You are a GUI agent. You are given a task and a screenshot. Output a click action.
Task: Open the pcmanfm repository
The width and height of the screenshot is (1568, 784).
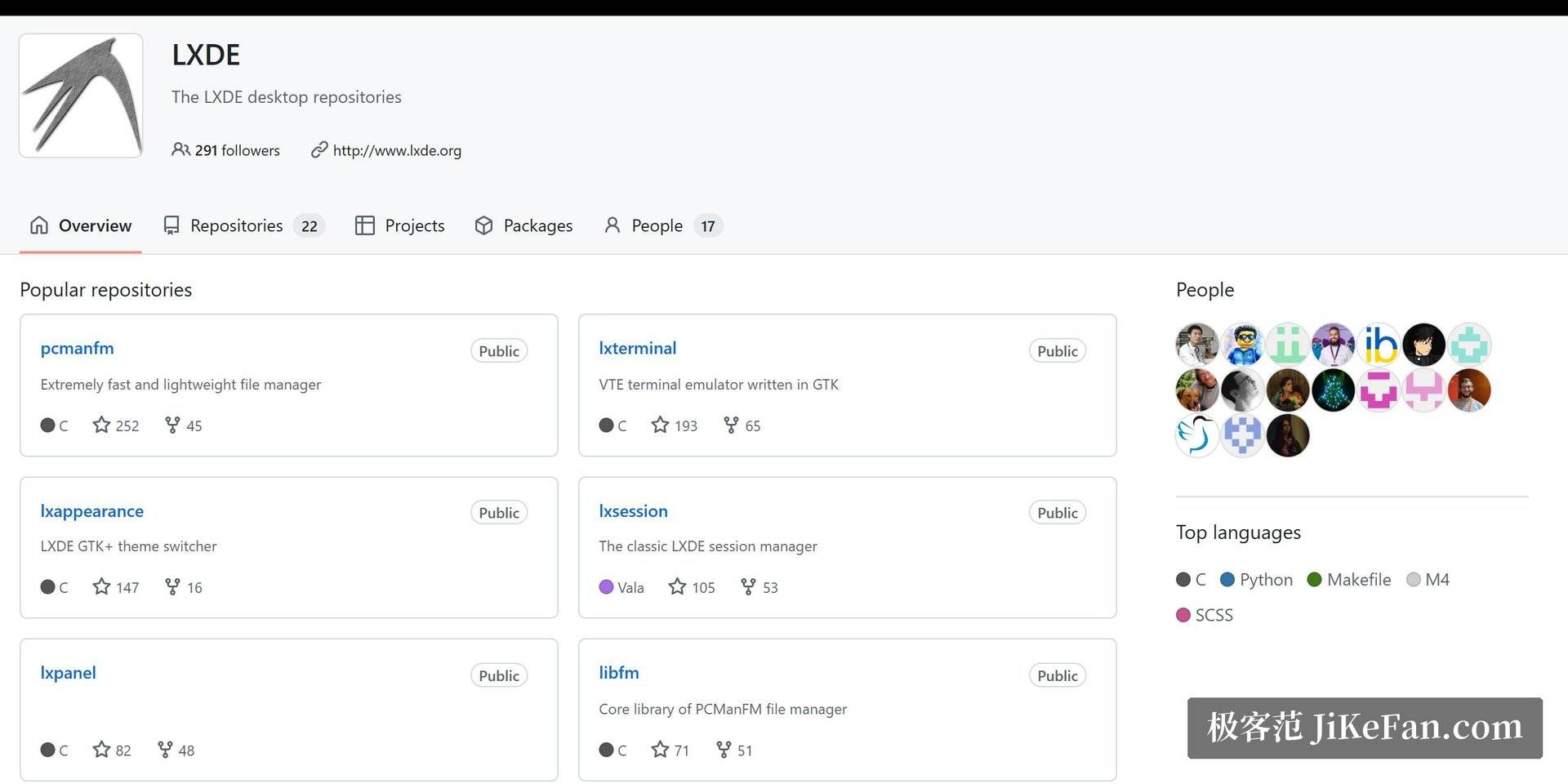click(78, 348)
